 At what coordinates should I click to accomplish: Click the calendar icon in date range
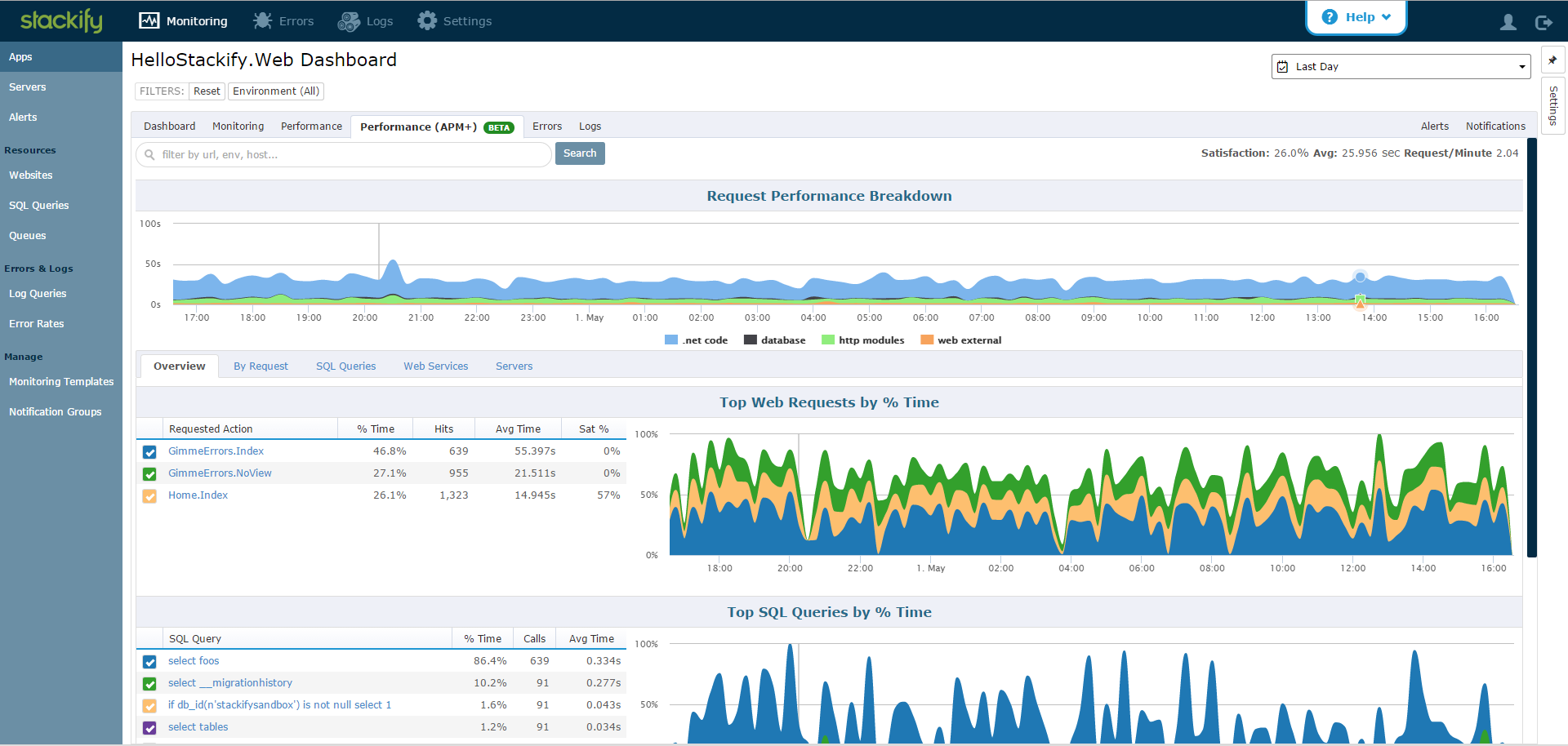pyautogui.click(x=1283, y=67)
